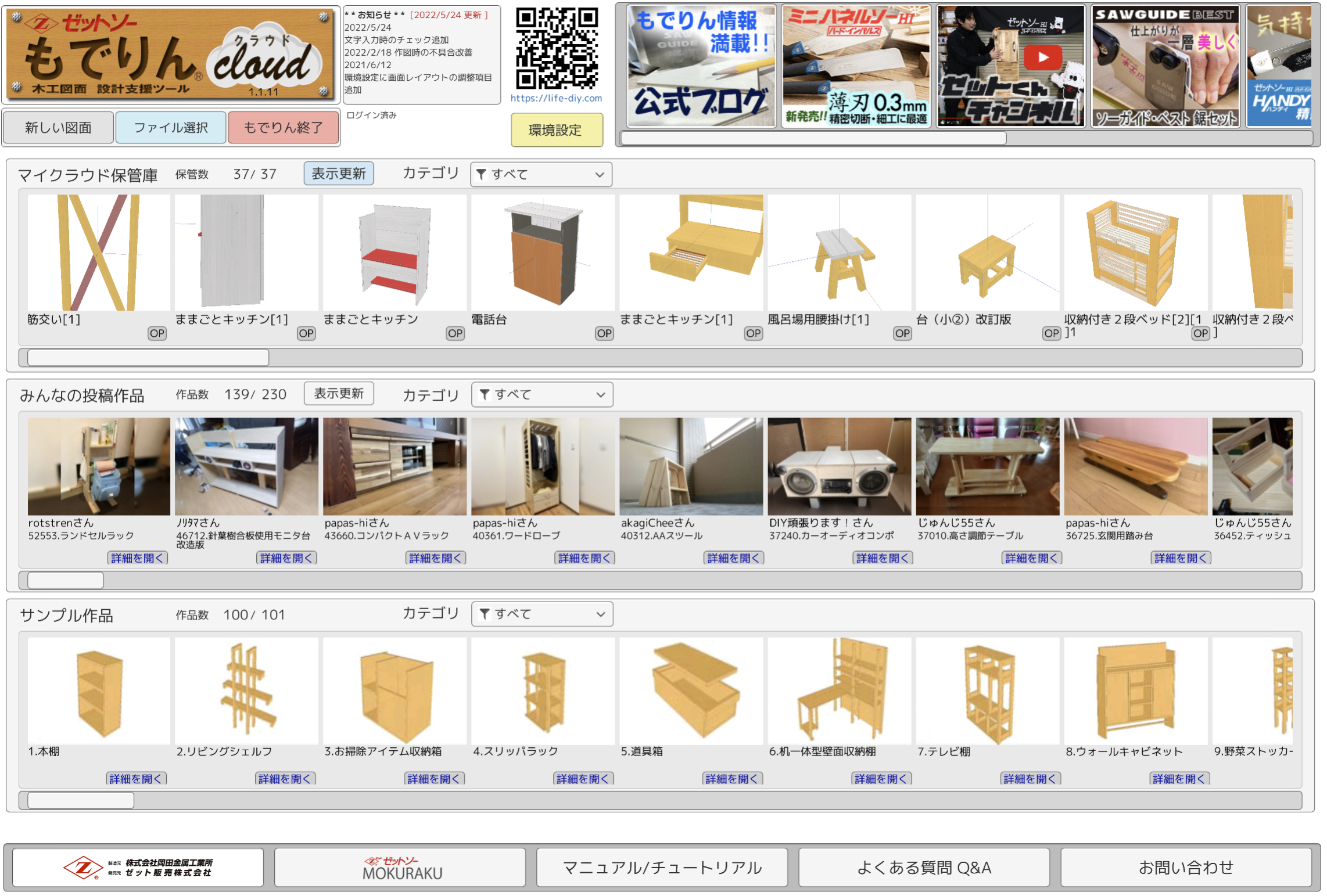Screen dimensions: 1327x896
Task: Open マニュアル/チュートリアル from bottom menu
Action: pyautogui.click(x=662, y=868)
